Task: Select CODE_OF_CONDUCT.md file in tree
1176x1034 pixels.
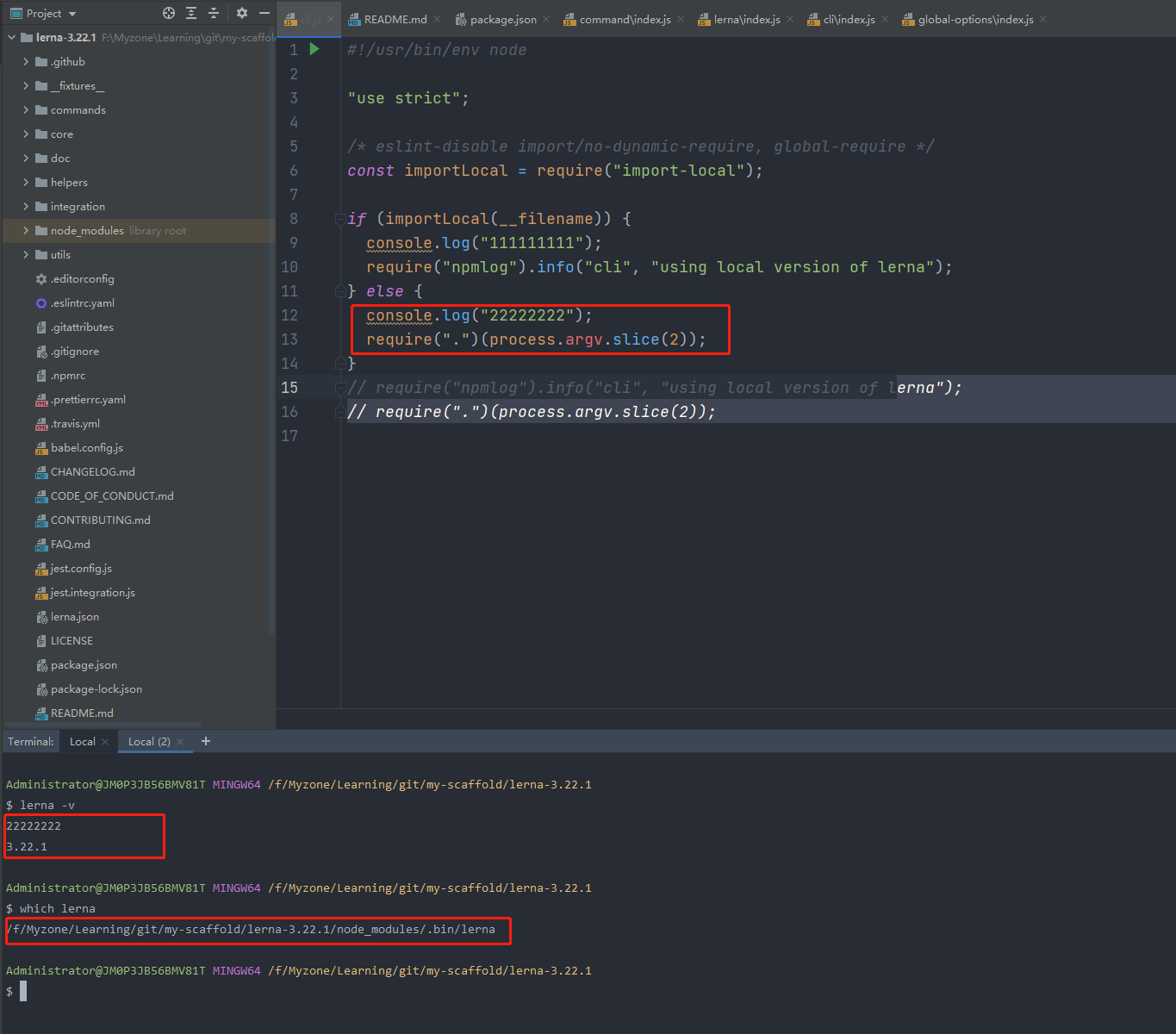Action: pyautogui.click(x=104, y=495)
